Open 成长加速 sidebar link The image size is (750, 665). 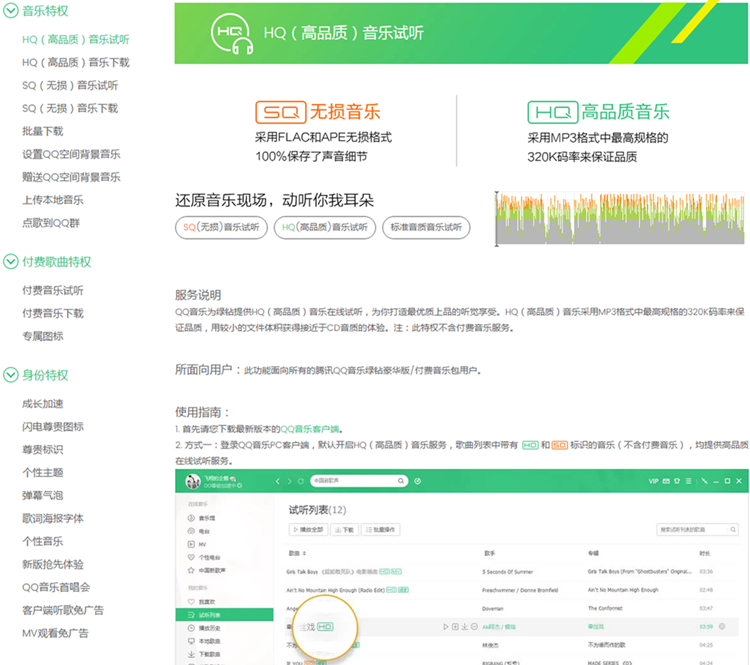(43, 404)
